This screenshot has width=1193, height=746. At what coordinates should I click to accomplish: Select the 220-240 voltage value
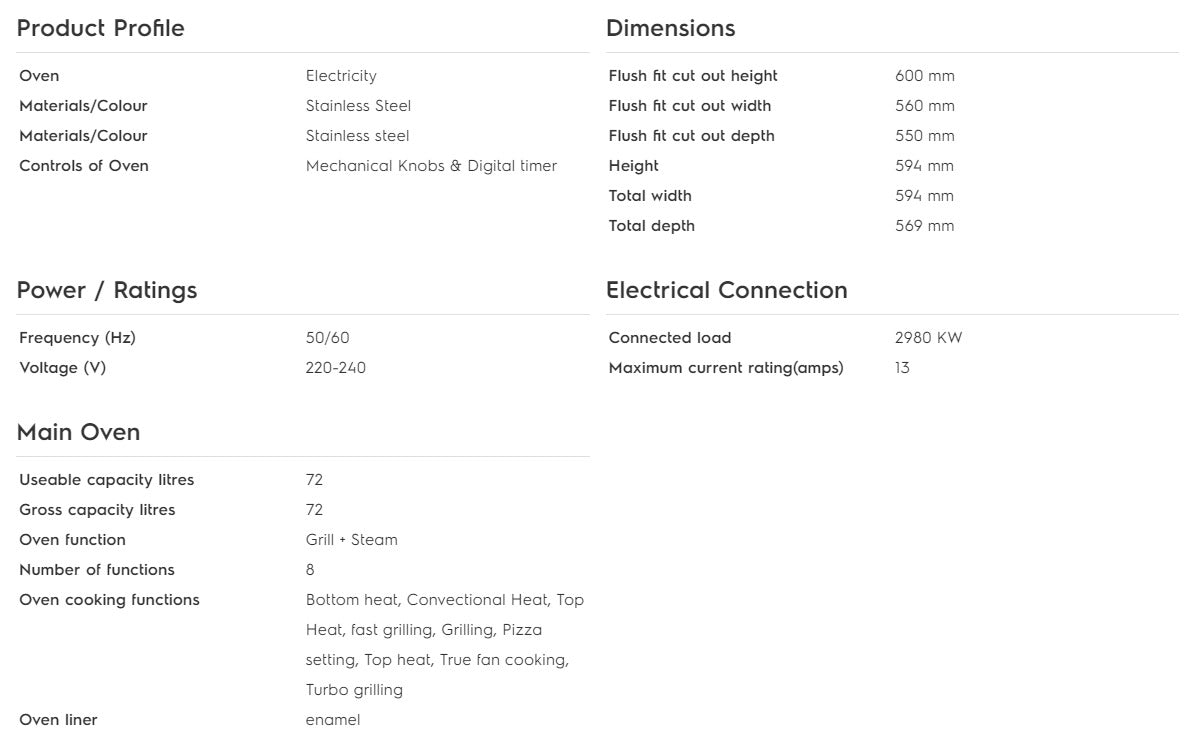(336, 368)
